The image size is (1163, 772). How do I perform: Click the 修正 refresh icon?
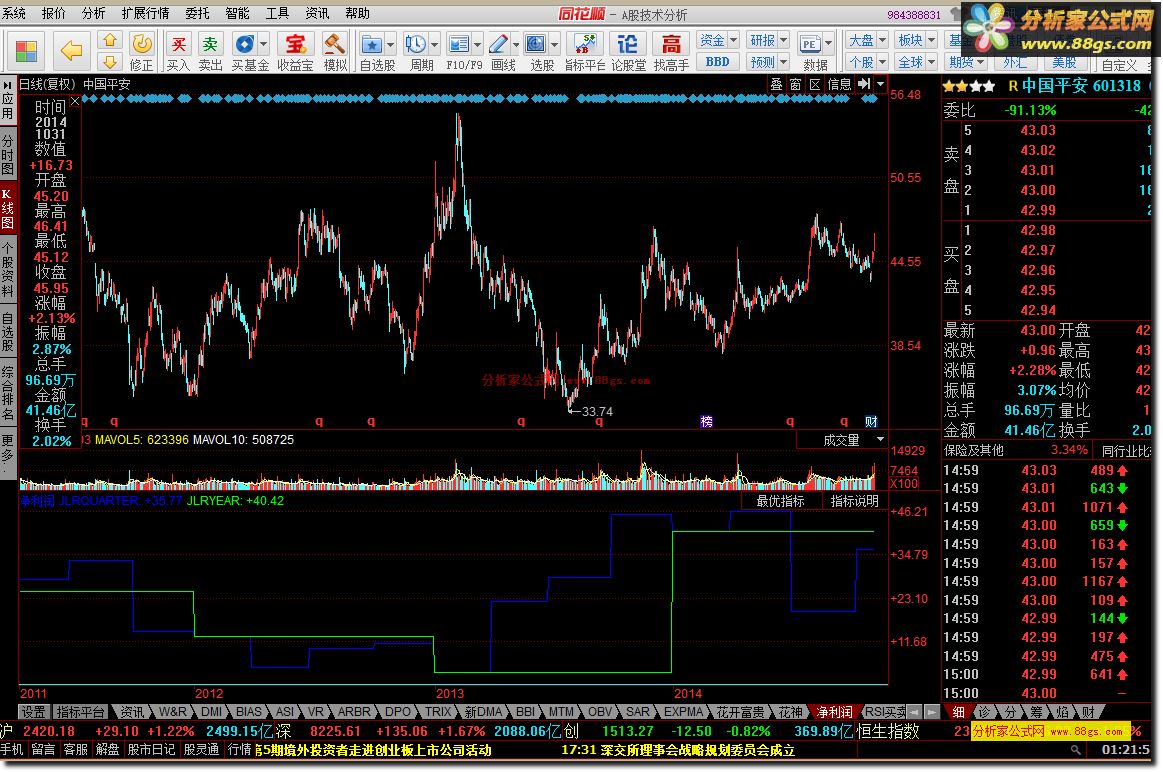pyautogui.click(x=142, y=44)
